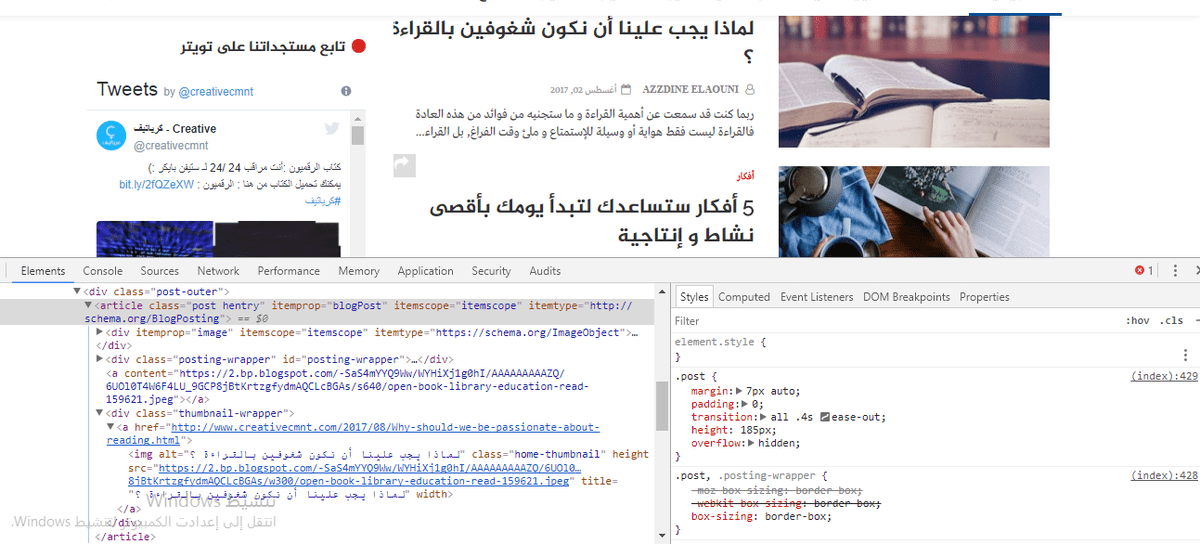Image resolution: width=1200 pixels, height=544 pixels.
Task: Click the @creativecmnt link beside Tweets
Action: (216, 92)
